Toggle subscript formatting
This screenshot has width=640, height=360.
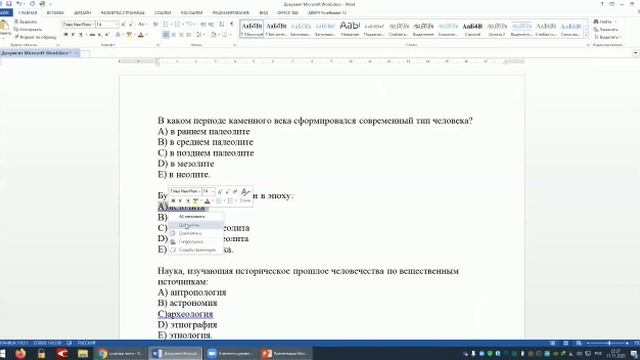coord(100,35)
